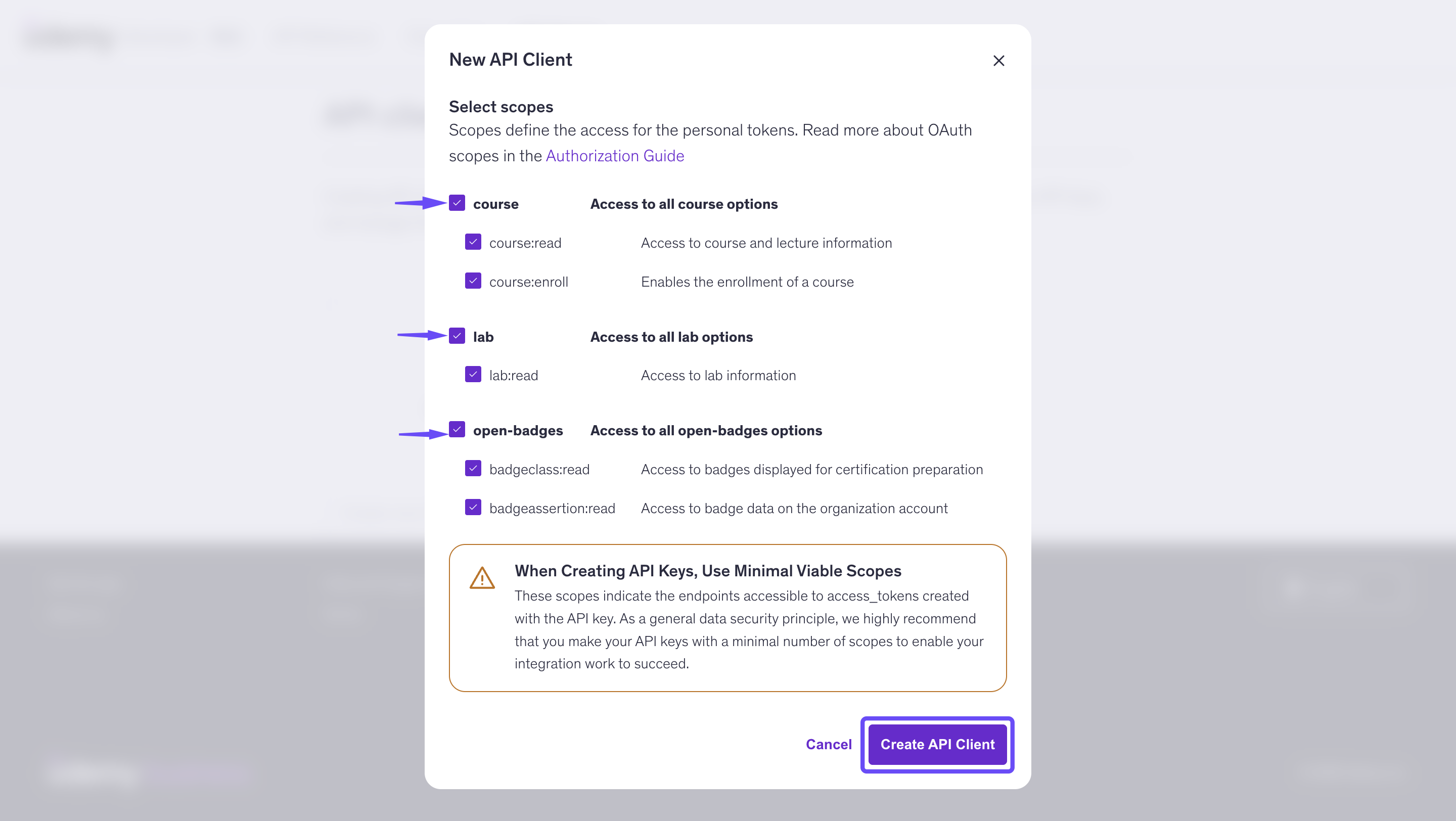Click the Create API Client button

click(937, 744)
